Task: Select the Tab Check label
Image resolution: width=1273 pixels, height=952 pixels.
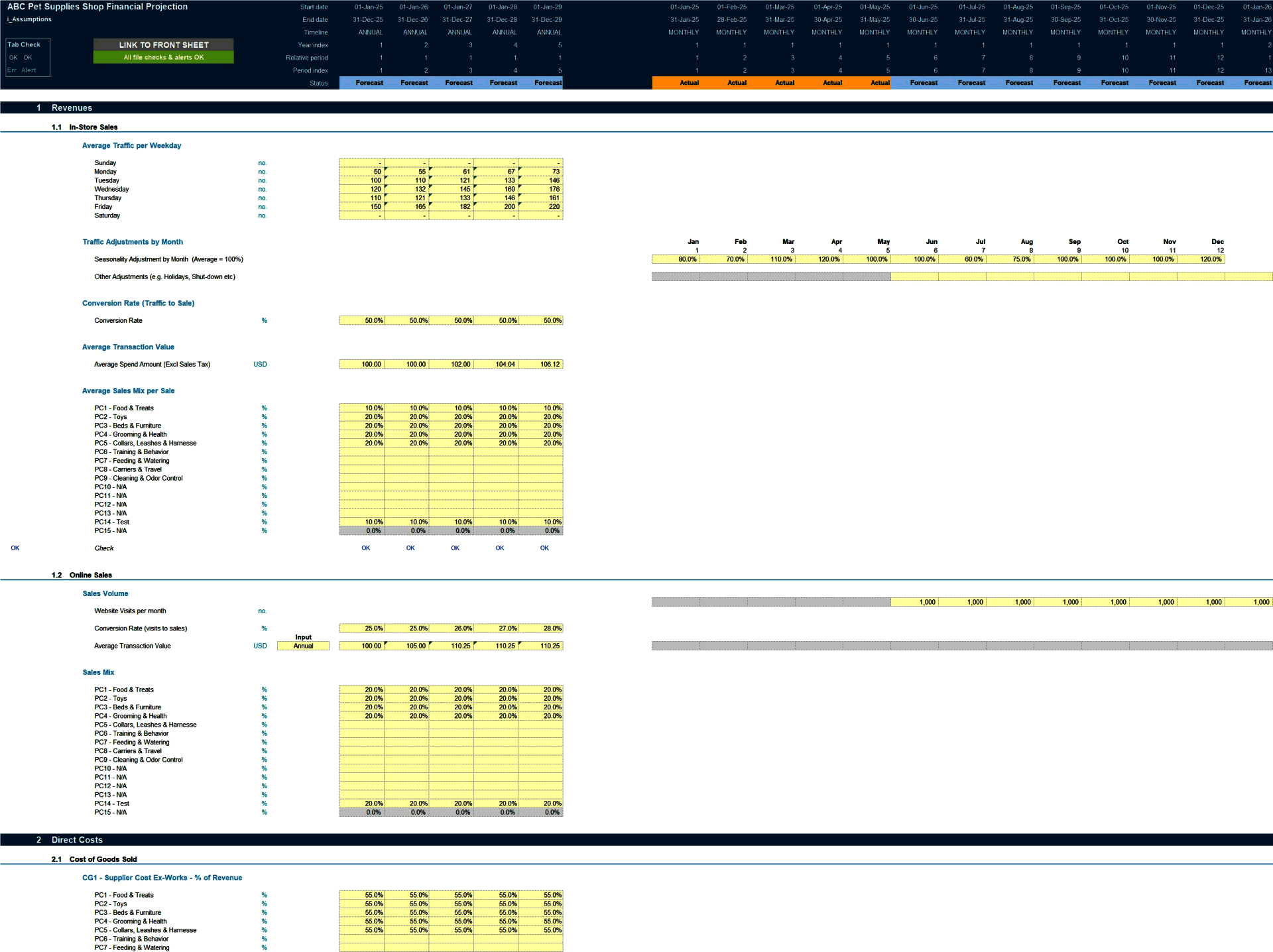Action: pos(24,44)
